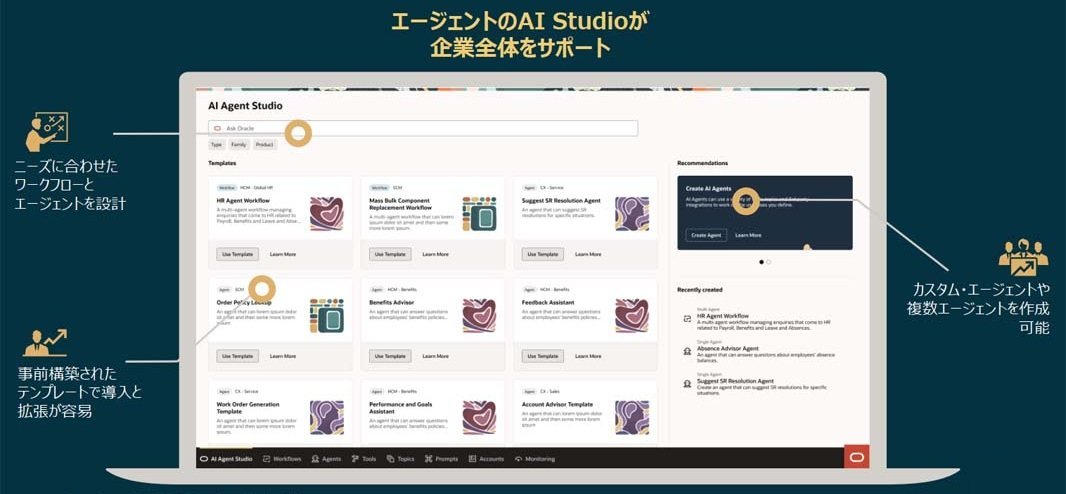The width and height of the screenshot is (1066, 494).
Task: Open "Absence Advisor Agent" in Recently created
Action: pyautogui.click(x=727, y=349)
